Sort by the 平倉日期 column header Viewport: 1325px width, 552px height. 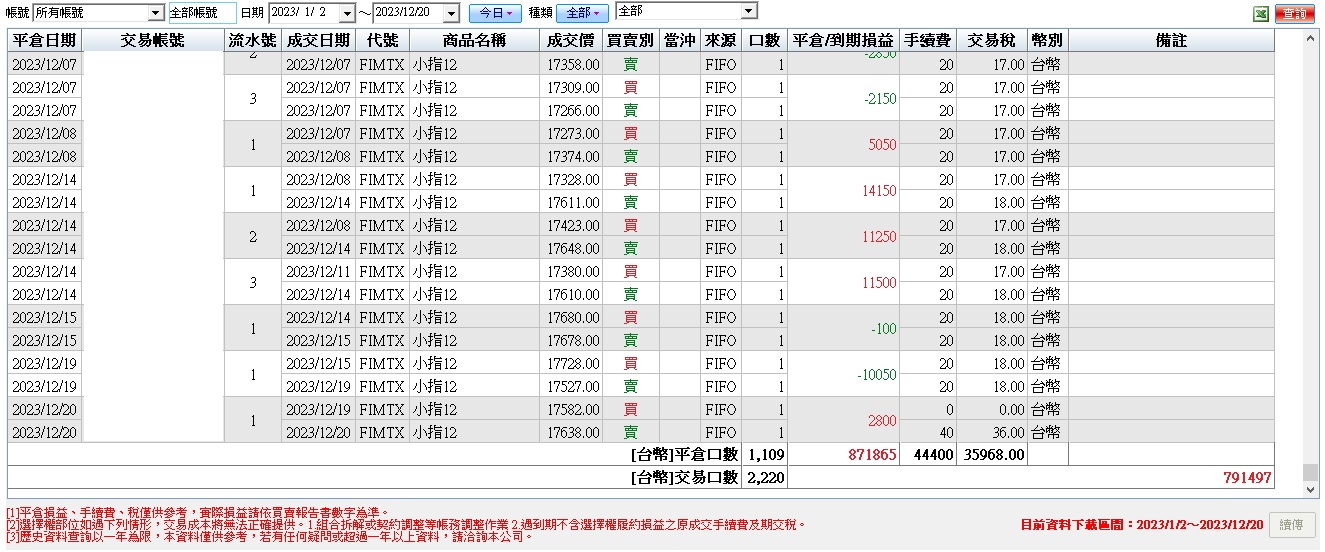(44, 40)
